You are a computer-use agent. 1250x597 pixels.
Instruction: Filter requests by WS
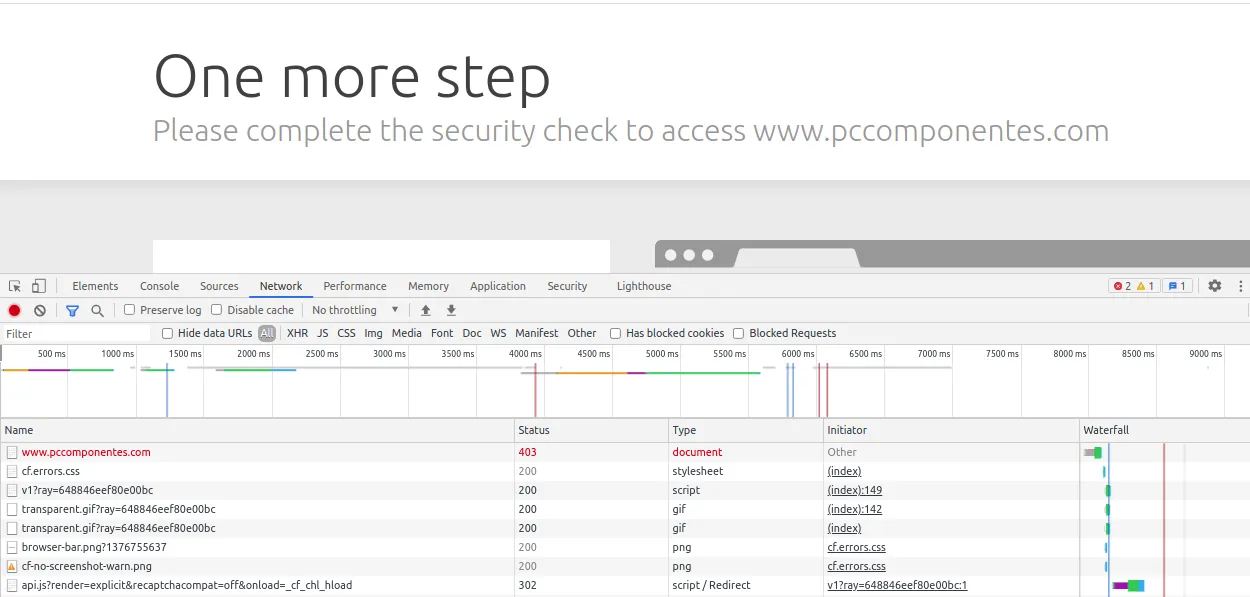498,333
